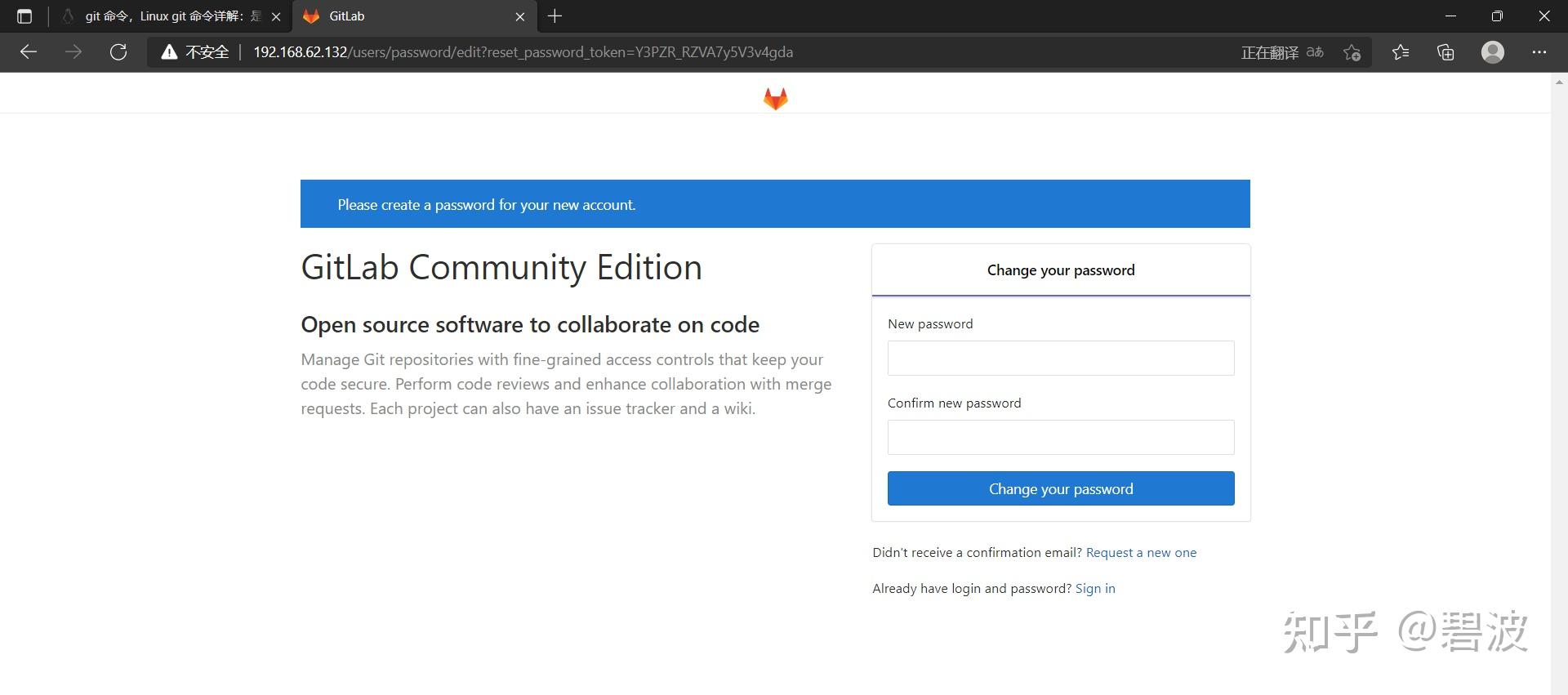Reload the page with refresh icon
This screenshot has width=1568, height=695.
118,52
